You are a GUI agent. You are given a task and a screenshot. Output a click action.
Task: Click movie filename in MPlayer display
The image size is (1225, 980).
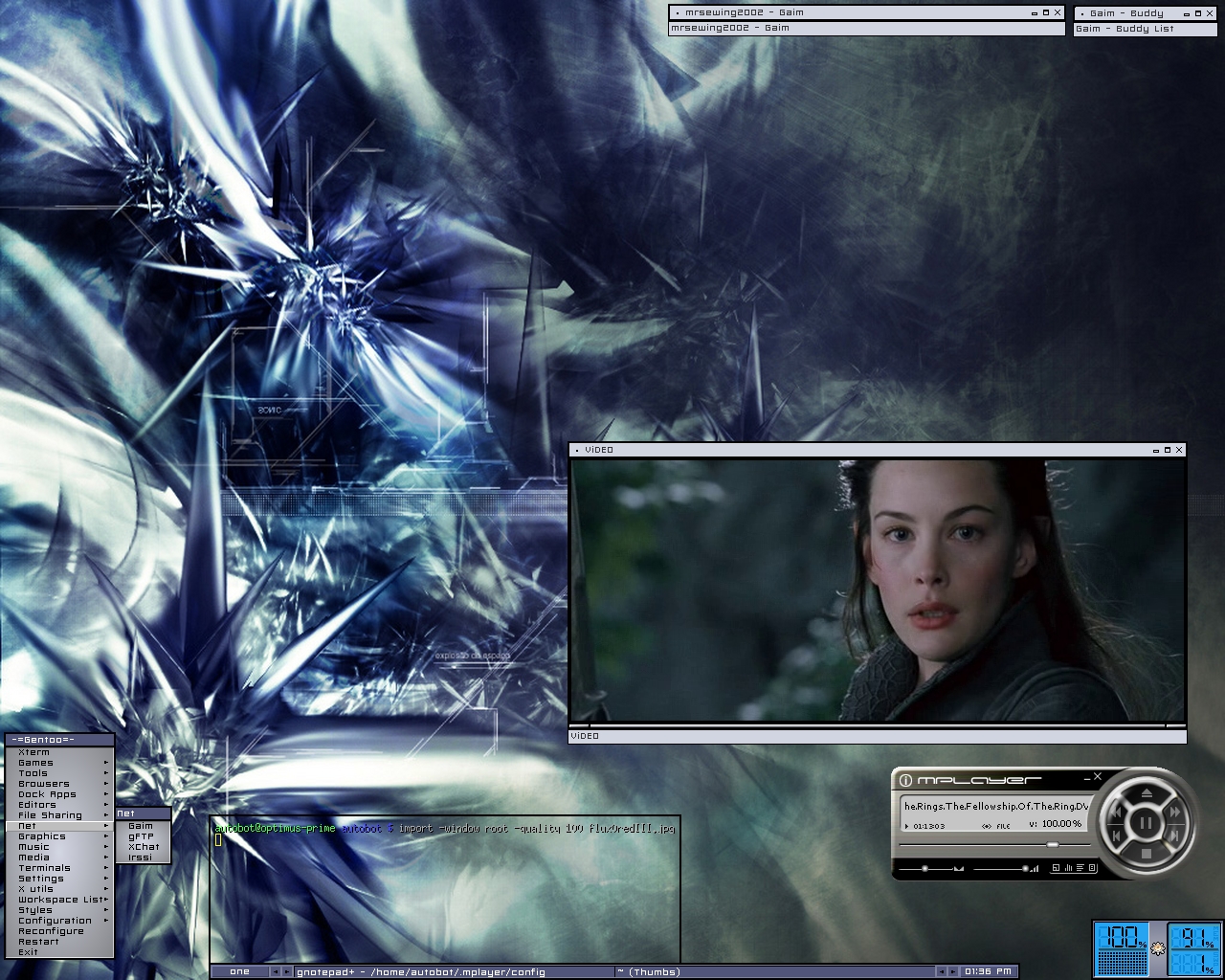(x=996, y=806)
